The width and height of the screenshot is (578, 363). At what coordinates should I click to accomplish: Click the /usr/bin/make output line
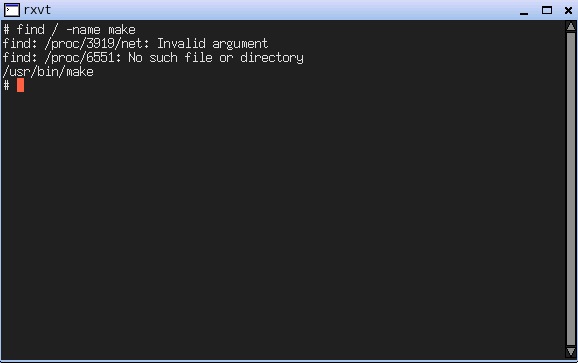pos(48,71)
